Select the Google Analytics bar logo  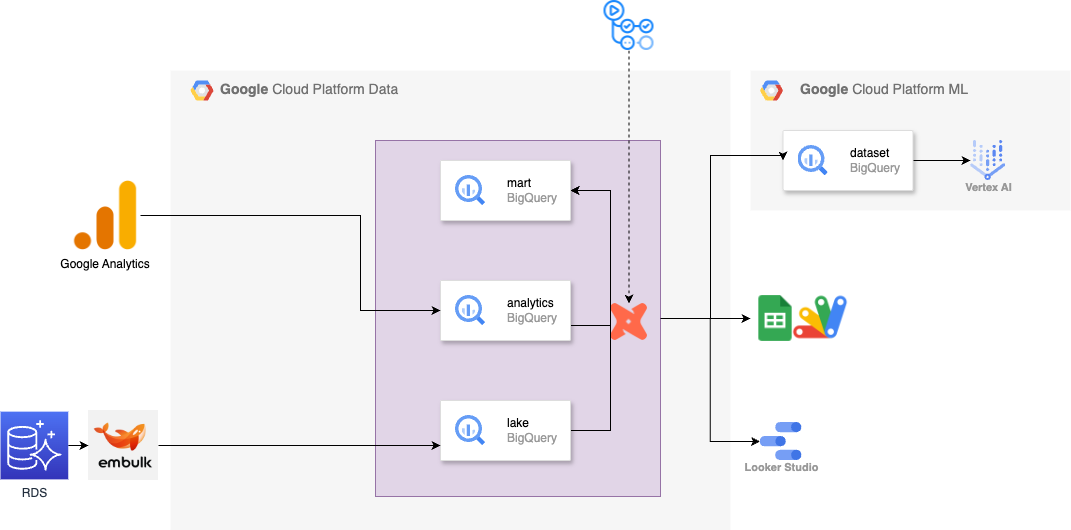pyautogui.click(x=105, y=214)
